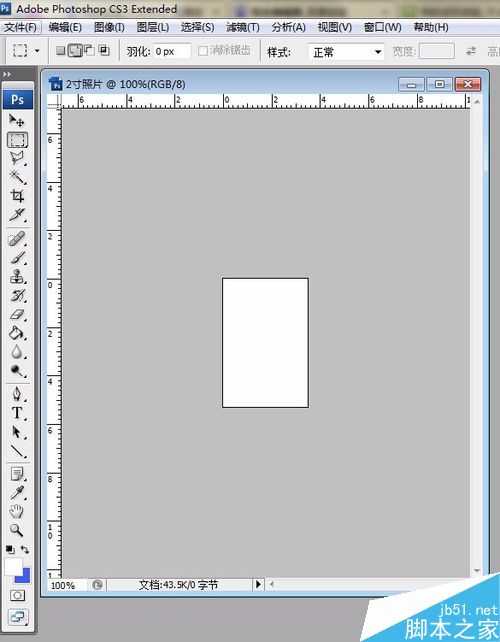Select the Paint Bucket tool
The height and width of the screenshot is (642, 500).
pos(17,333)
